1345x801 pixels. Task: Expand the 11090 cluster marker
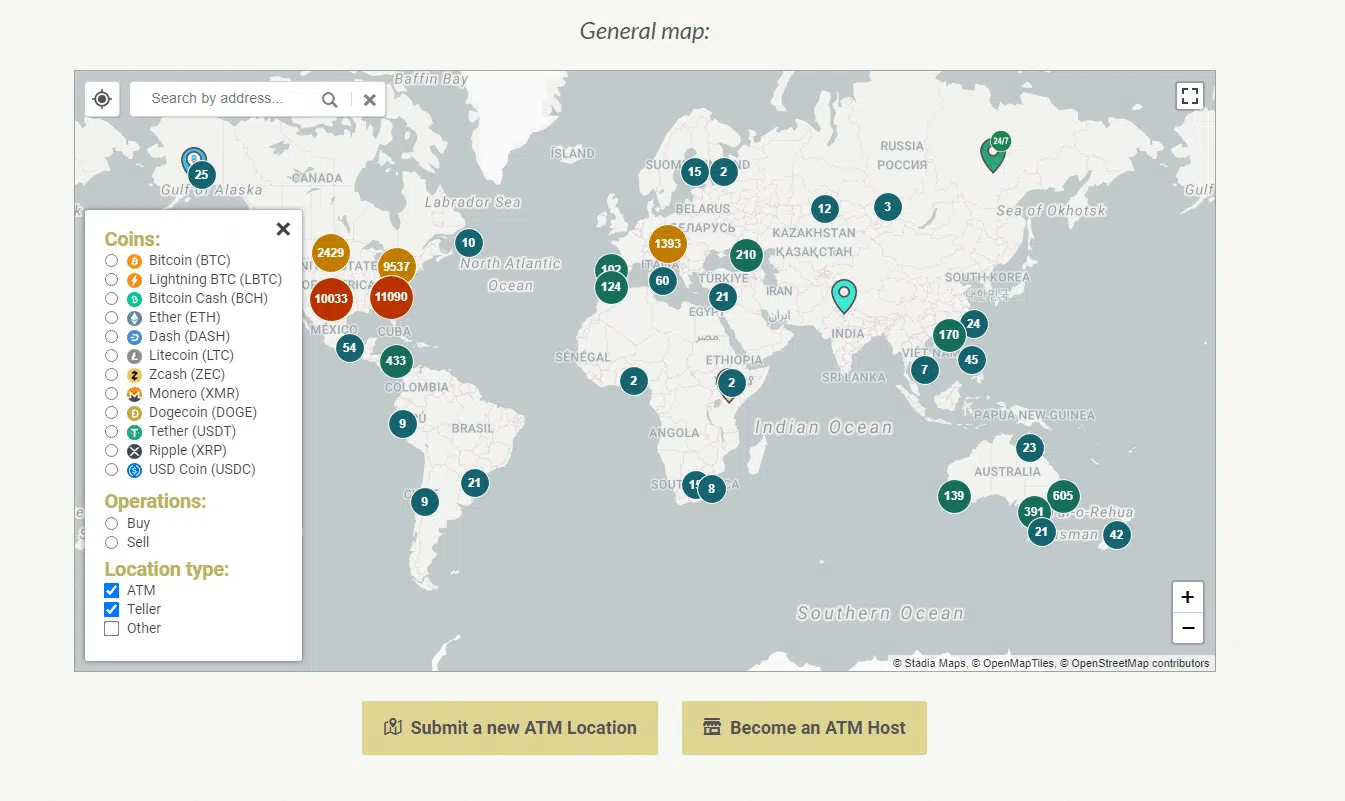point(391,297)
